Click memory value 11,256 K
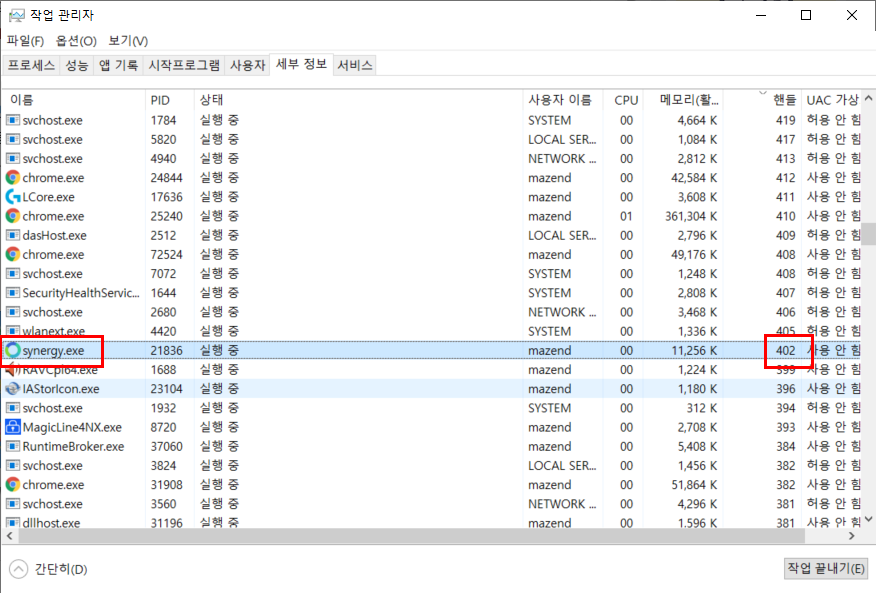 click(694, 350)
